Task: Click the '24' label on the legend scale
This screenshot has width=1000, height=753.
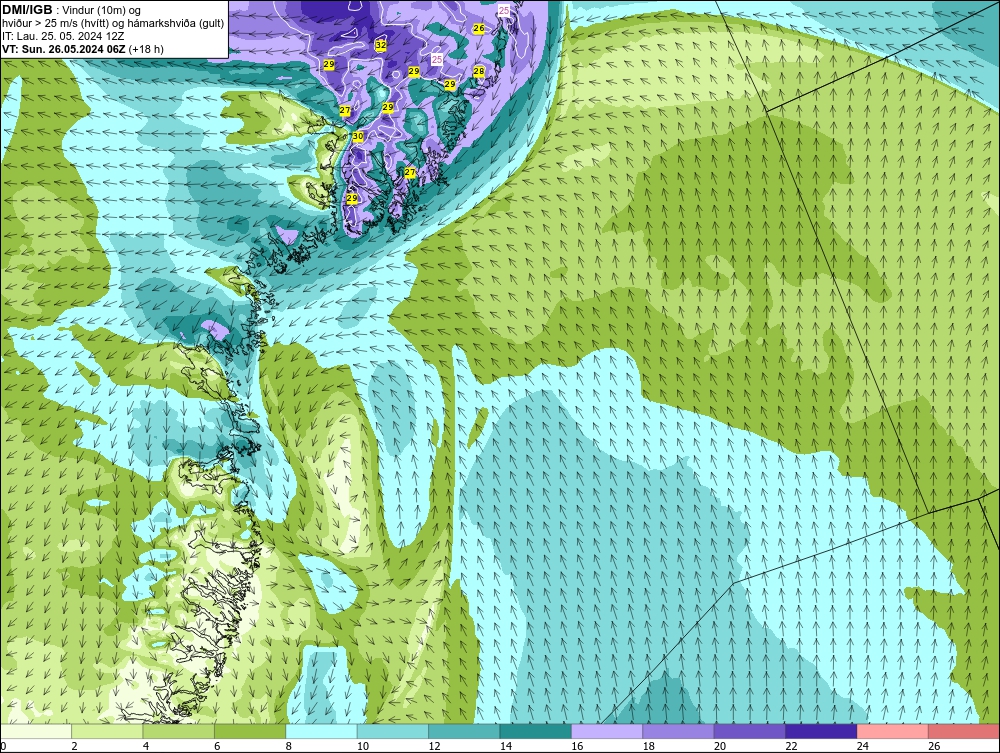Action: (x=862, y=746)
